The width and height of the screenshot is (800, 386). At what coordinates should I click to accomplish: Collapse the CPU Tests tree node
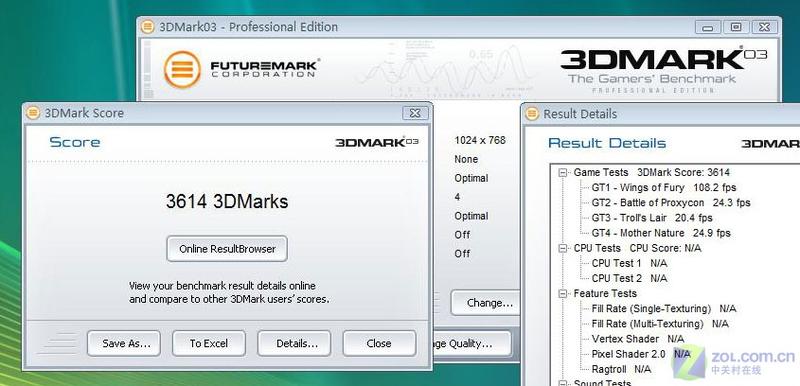[563, 248]
